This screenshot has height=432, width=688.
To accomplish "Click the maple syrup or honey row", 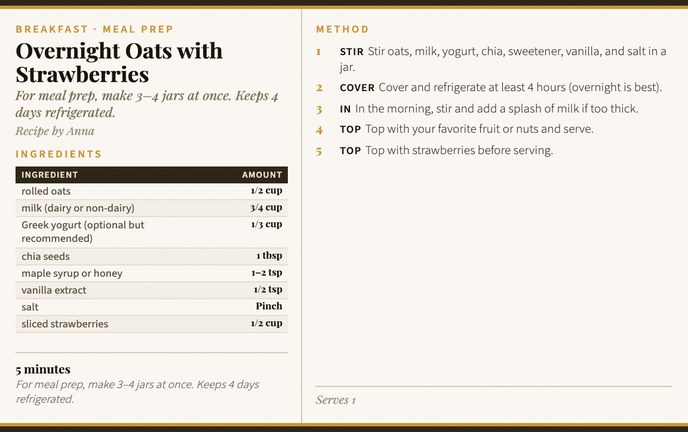I will click(x=151, y=273).
